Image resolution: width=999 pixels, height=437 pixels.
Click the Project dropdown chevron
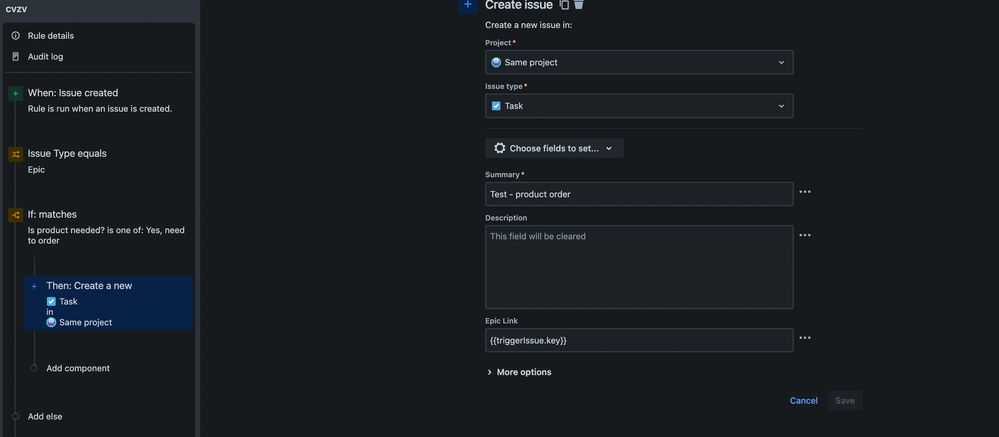coord(781,62)
